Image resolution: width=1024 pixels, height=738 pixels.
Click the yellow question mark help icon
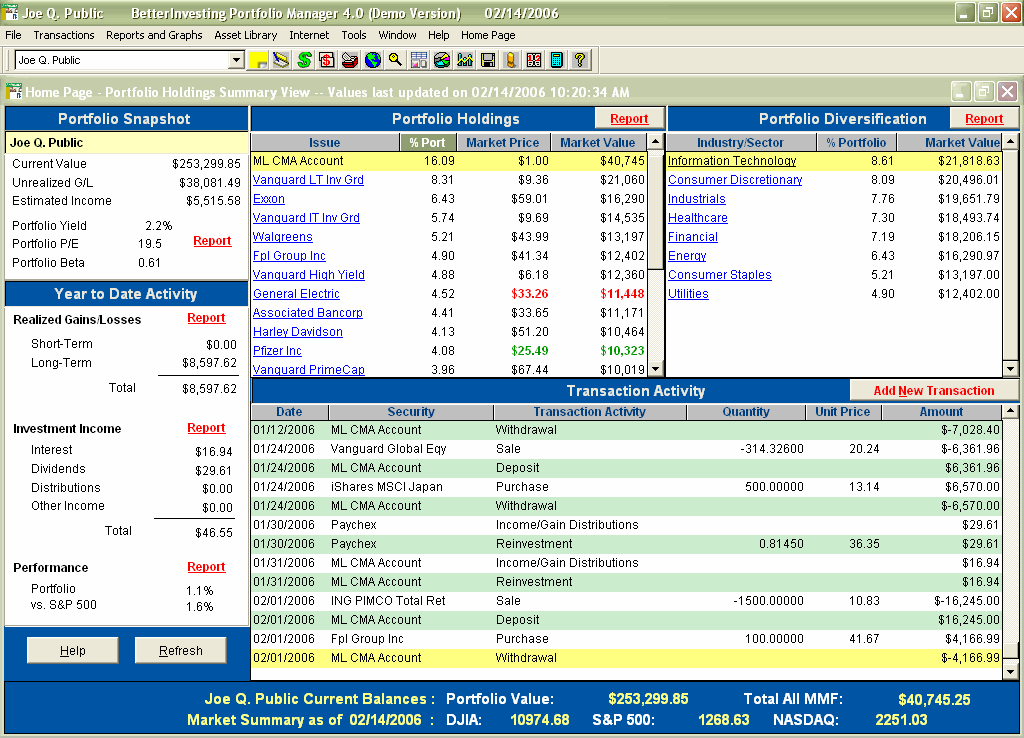click(x=580, y=60)
